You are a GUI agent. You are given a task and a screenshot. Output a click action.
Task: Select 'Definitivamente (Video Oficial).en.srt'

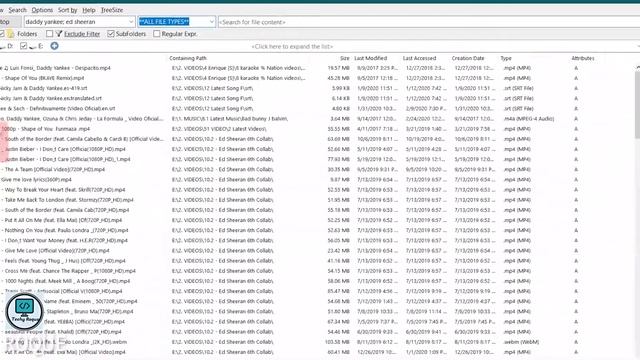(x=58, y=109)
